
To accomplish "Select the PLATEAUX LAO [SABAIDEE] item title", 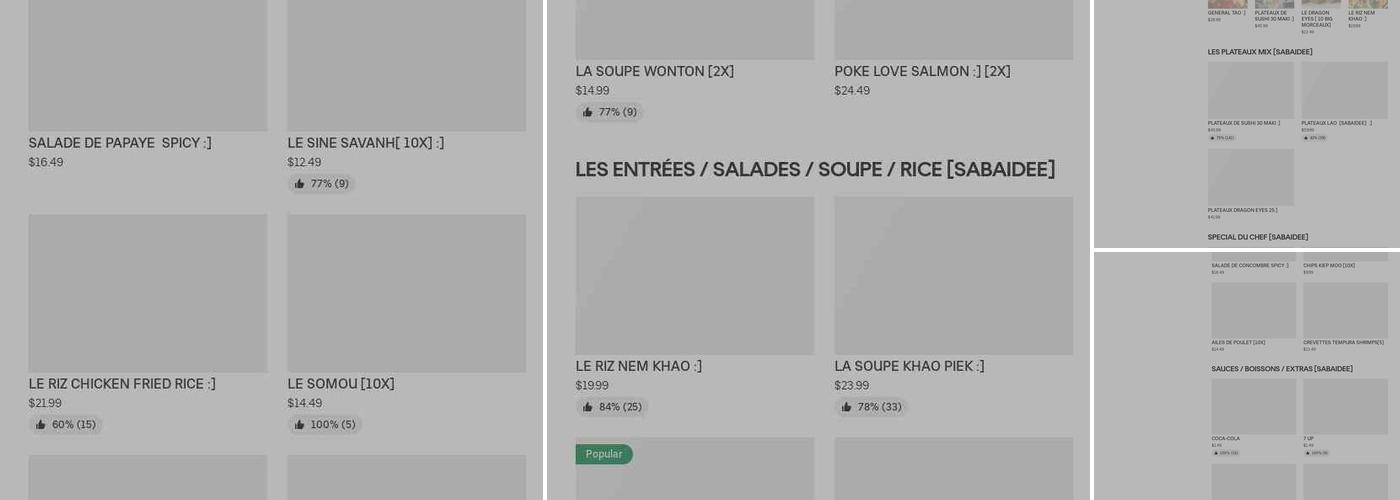I will coord(1336,123).
